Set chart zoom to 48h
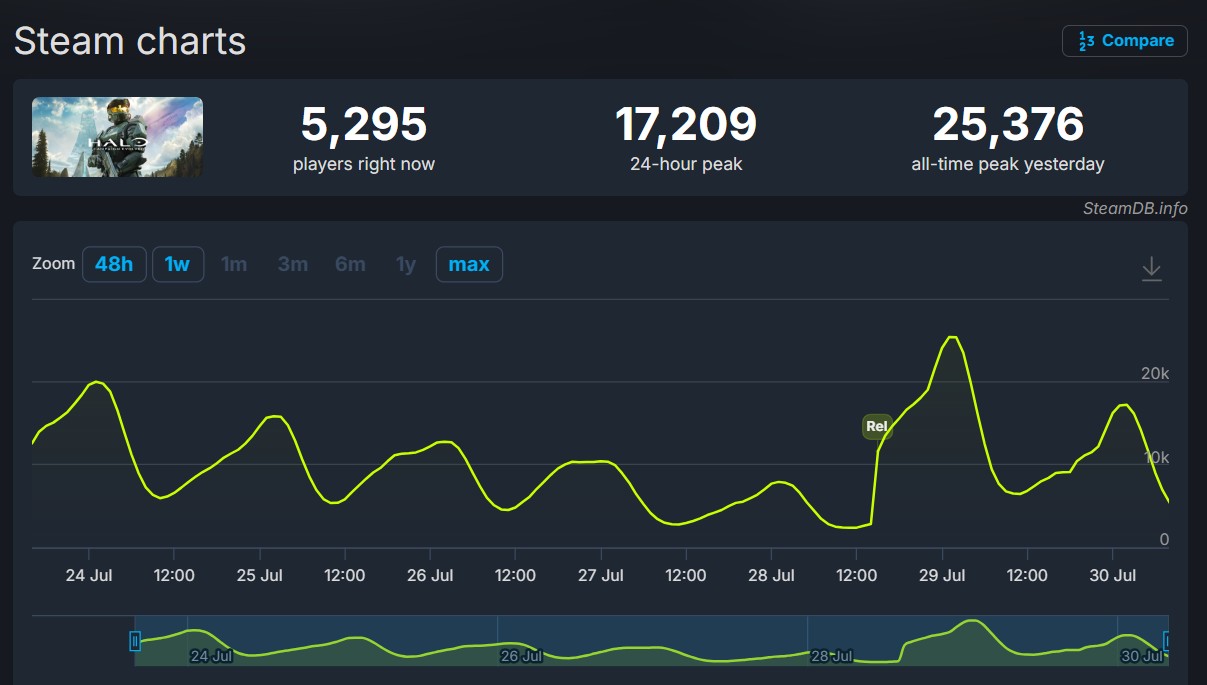The width and height of the screenshot is (1207, 685). coord(114,264)
